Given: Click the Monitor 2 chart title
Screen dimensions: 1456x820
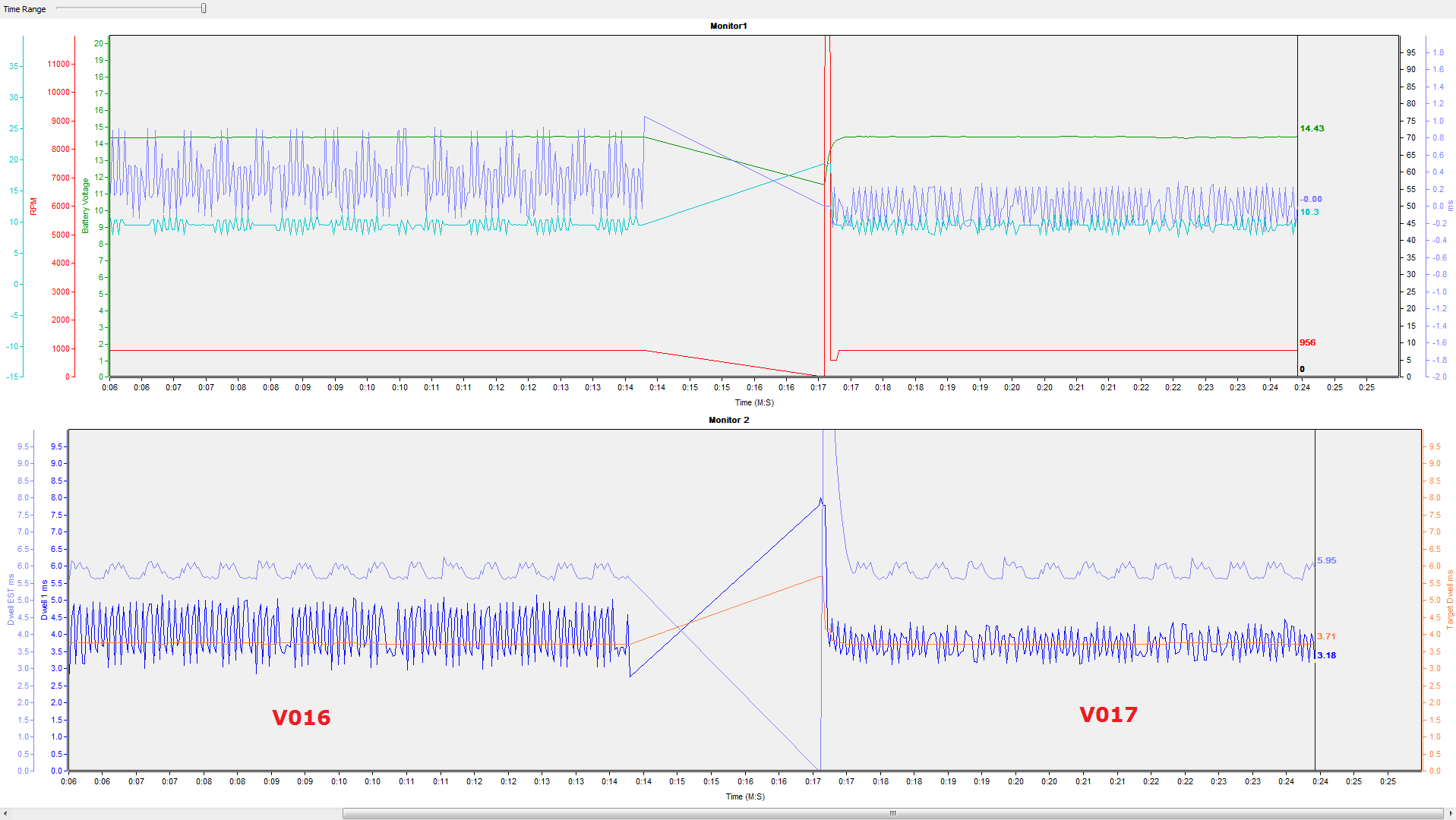Looking at the screenshot, I should click(x=728, y=420).
